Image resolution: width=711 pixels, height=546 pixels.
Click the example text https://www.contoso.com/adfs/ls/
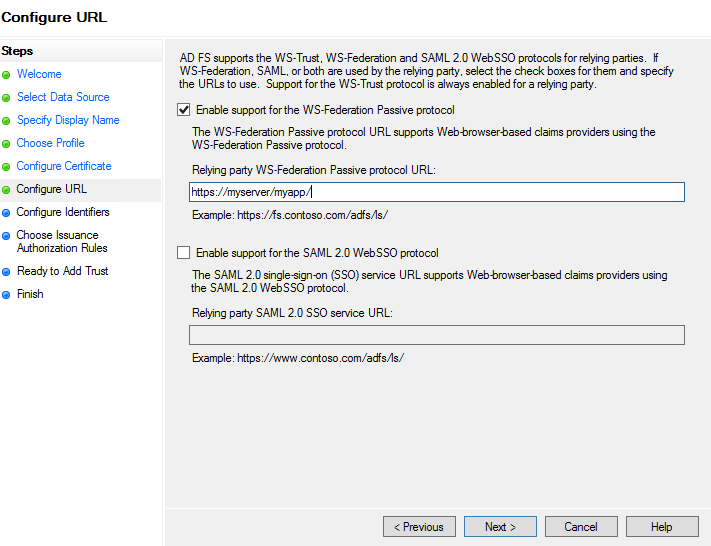321,358
